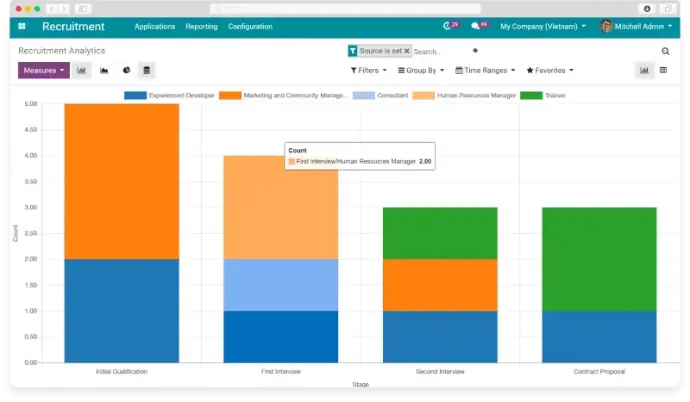Toggle stacked bars display
The height and width of the screenshot is (402, 690).
coord(147,70)
